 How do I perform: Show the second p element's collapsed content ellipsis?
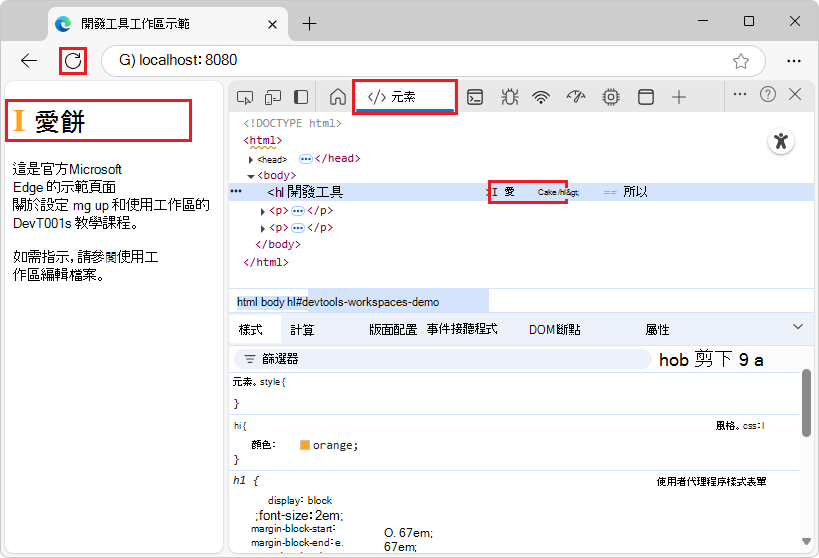298,228
